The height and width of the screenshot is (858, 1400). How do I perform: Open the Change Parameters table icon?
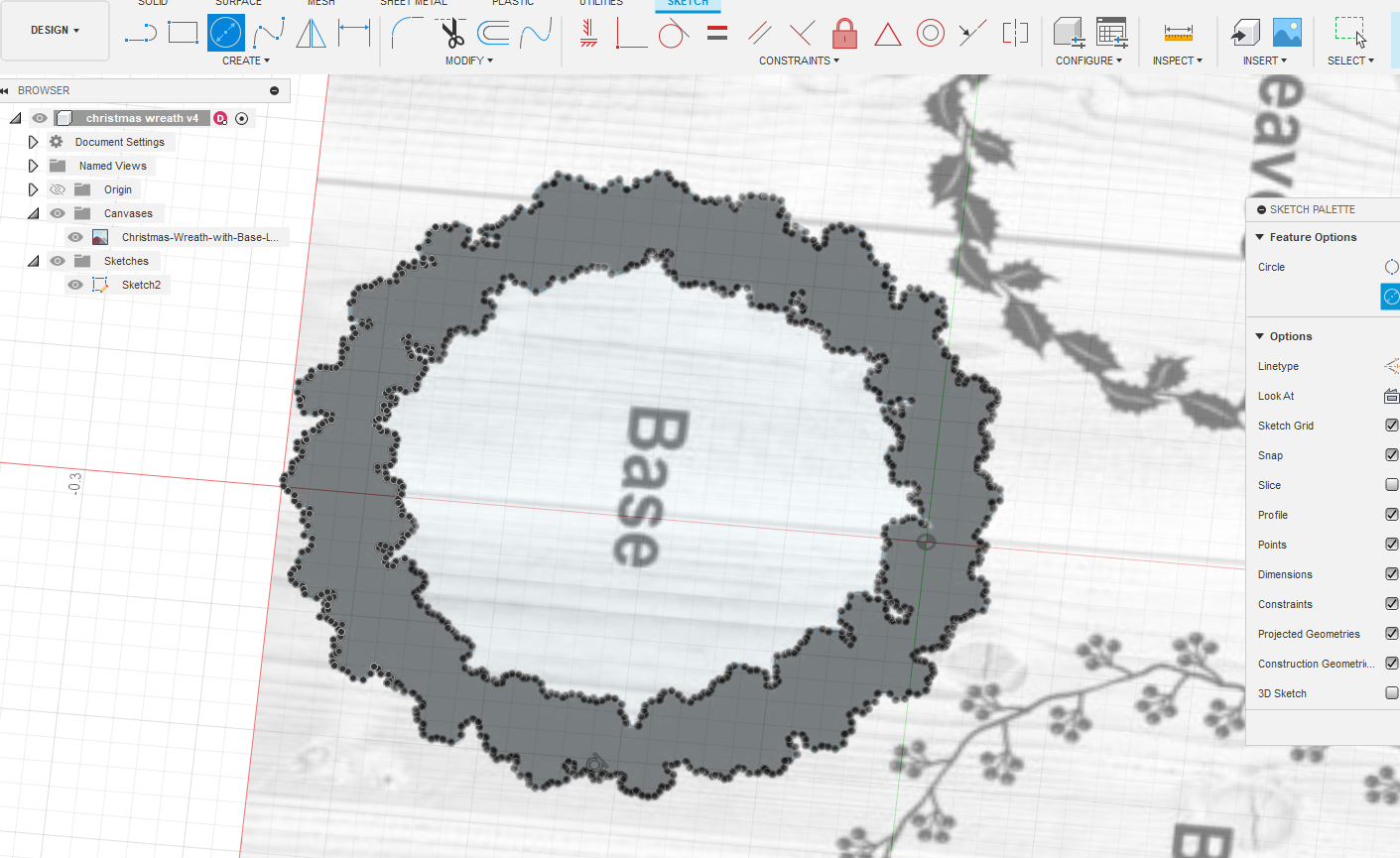1112,33
